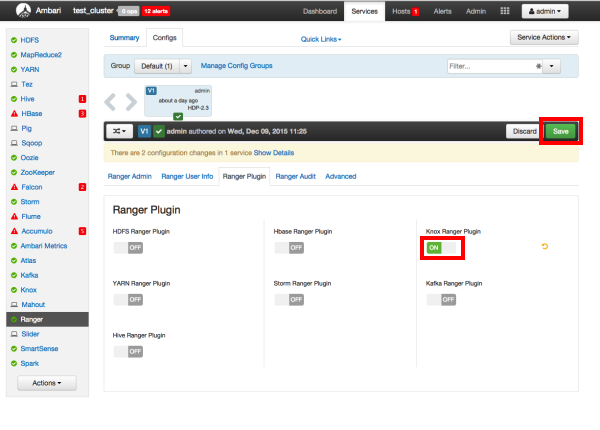Click the Sqoop client laptop icon
Viewport: 600px width, 430px height.
click(x=14, y=143)
